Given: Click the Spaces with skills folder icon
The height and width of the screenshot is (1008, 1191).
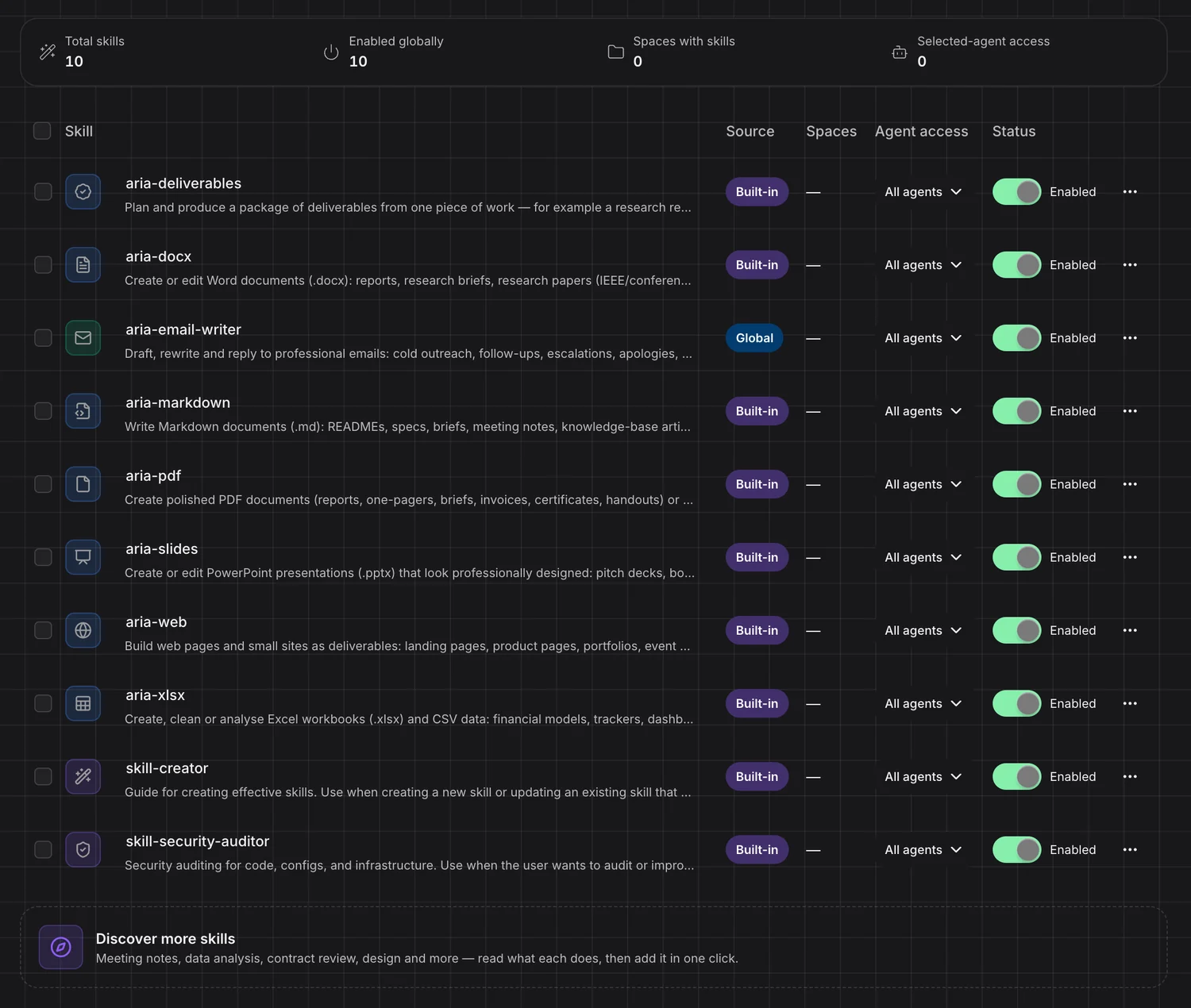Looking at the screenshot, I should coord(615,52).
